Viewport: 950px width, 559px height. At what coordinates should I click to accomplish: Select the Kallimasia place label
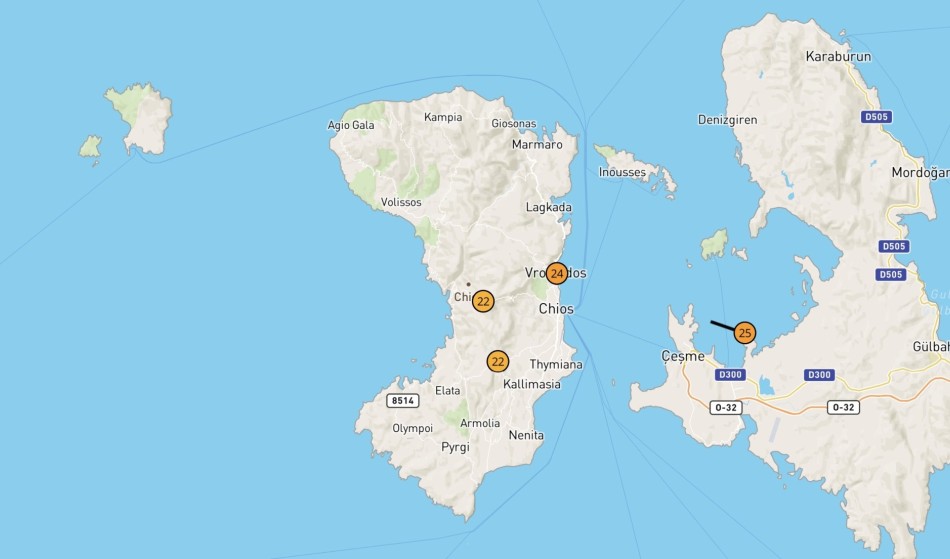532,384
